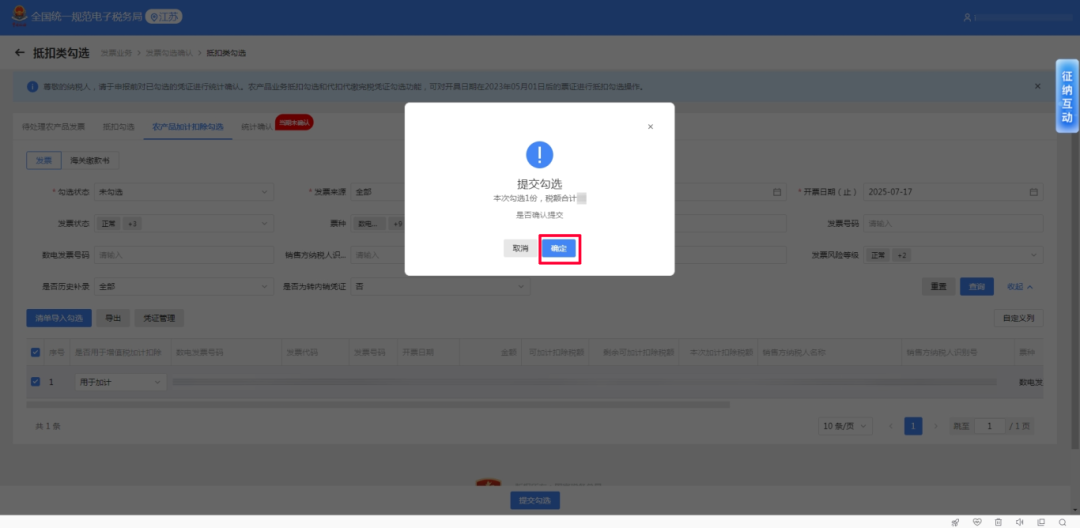Click the table horizontal scrollbar

[x=378, y=405]
